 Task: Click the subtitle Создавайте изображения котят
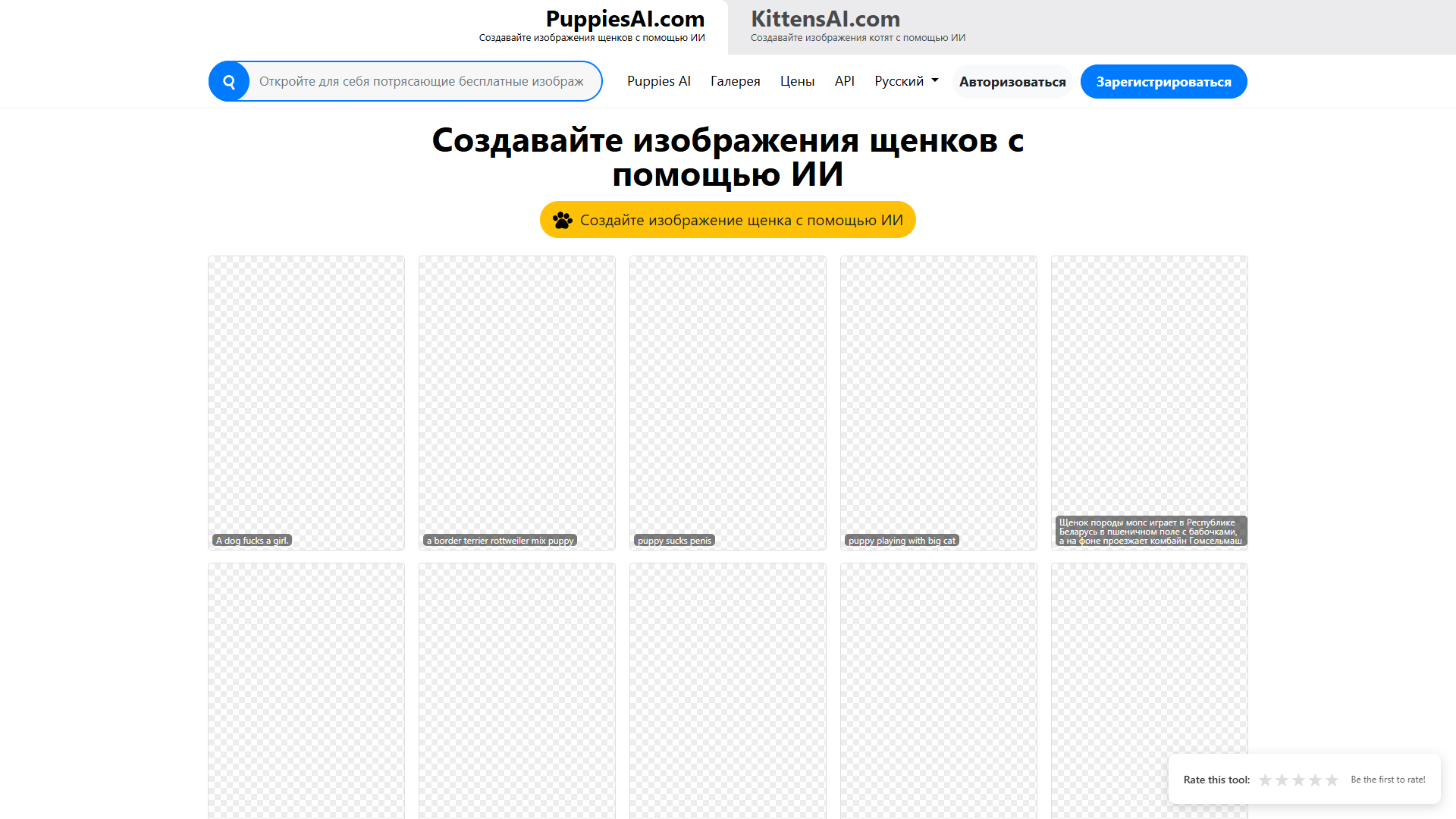coord(858,38)
